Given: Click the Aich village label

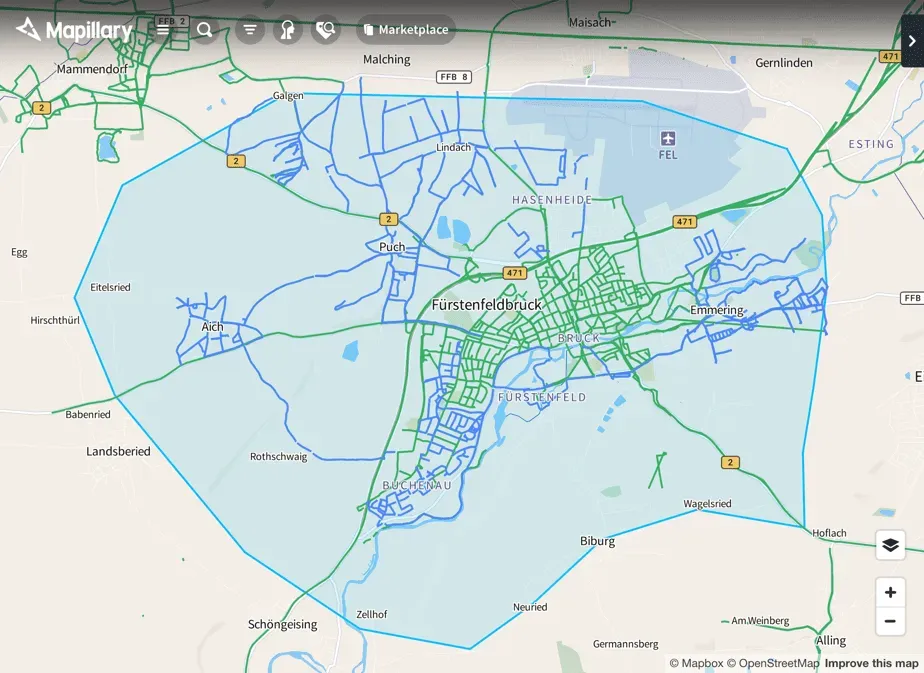Looking at the screenshot, I should [212, 326].
